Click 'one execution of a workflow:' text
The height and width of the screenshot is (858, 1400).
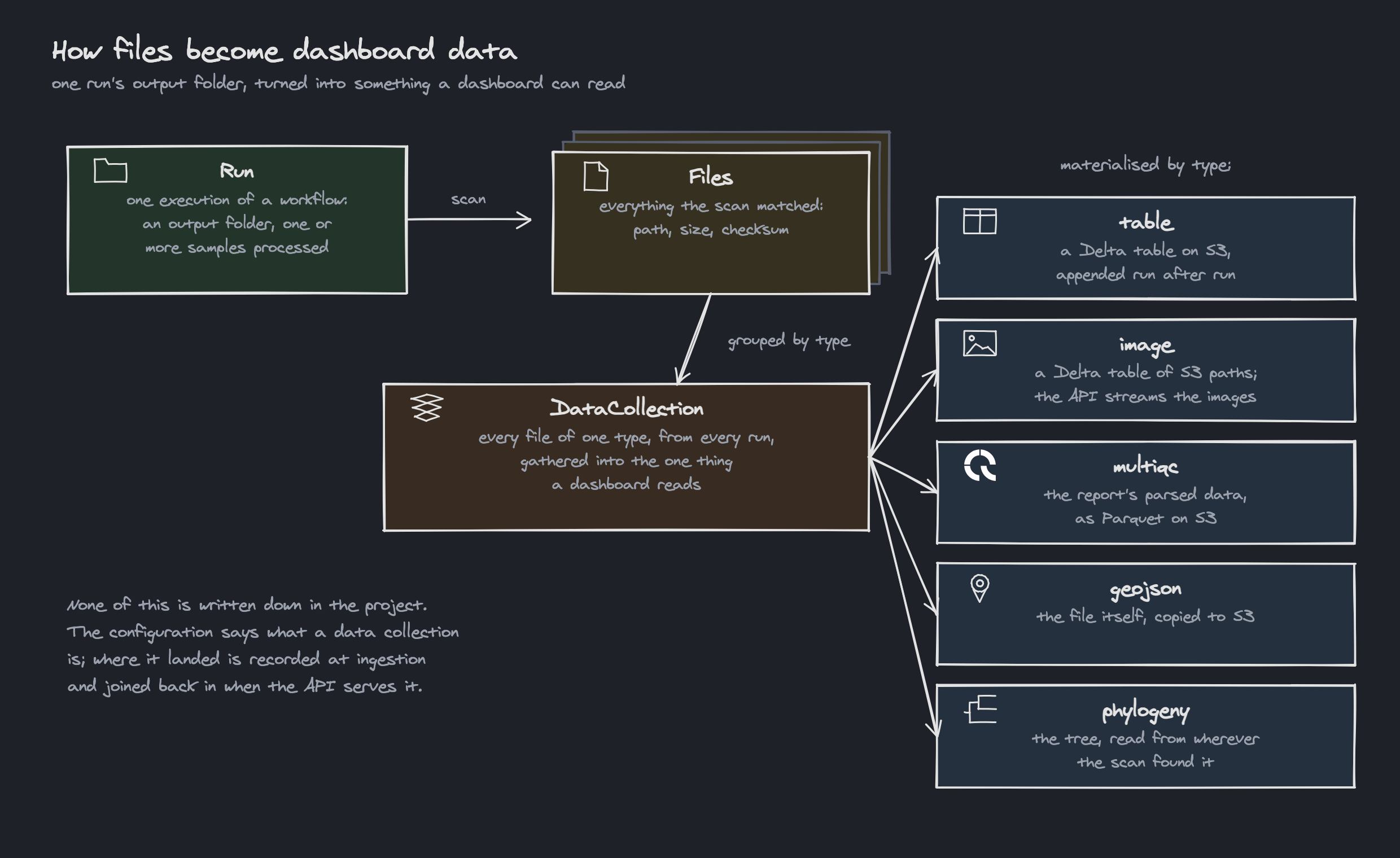point(237,199)
